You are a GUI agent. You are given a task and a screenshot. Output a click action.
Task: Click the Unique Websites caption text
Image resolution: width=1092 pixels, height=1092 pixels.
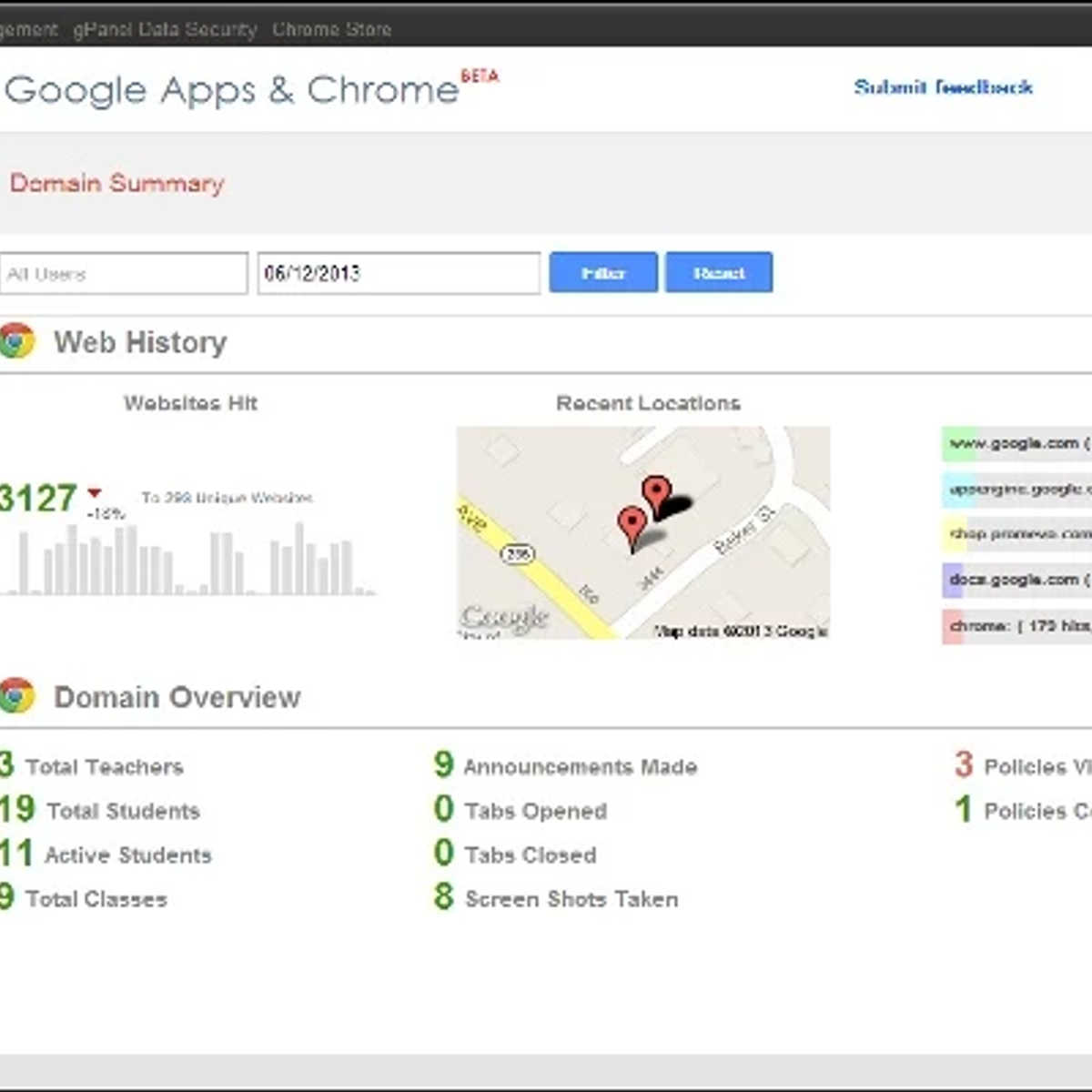point(227,498)
